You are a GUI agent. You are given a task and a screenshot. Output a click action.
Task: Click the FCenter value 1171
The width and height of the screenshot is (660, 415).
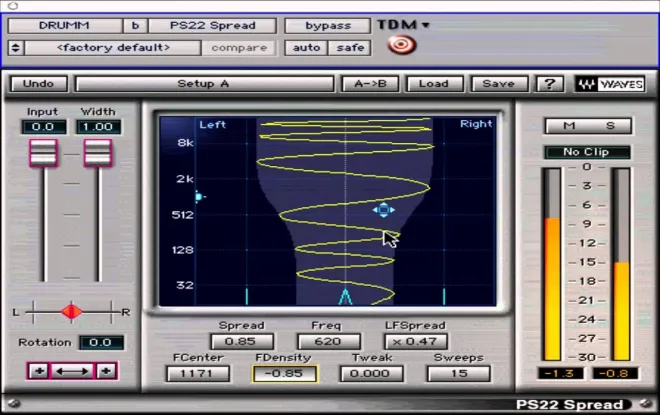[x=198, y=373]
